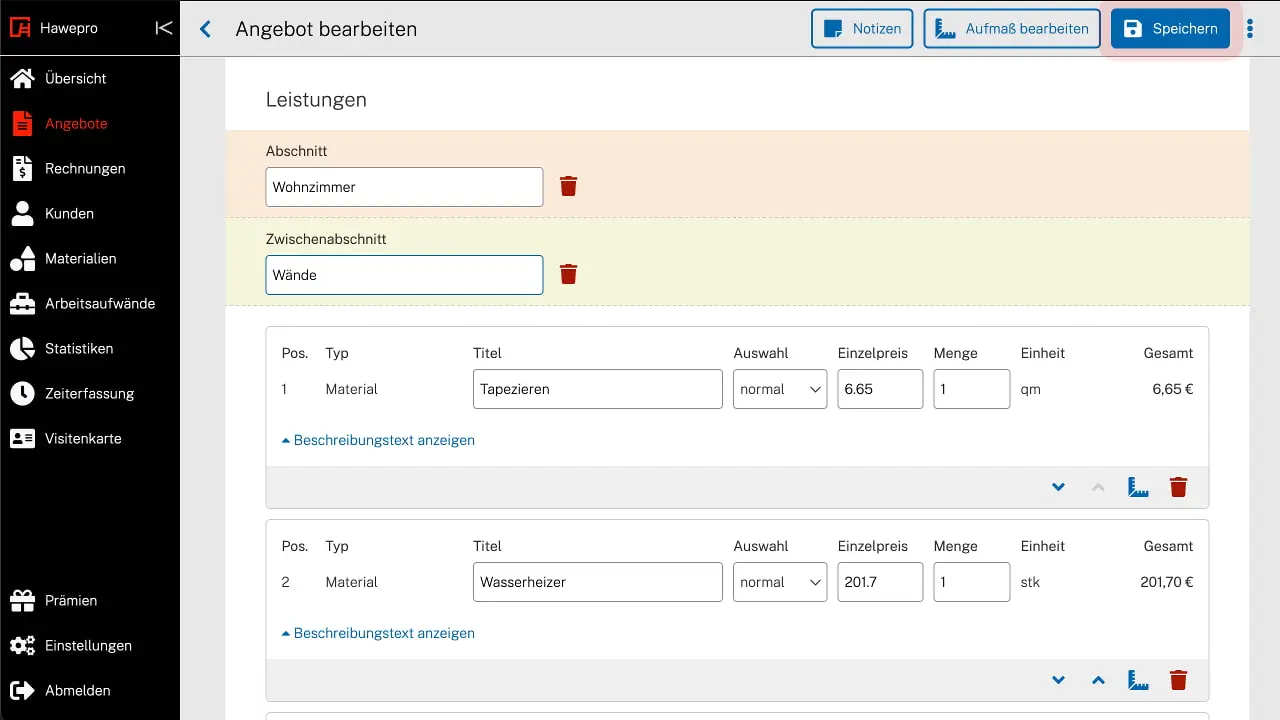Click the Titel field containing Tapezieren
Screen dimensions: 1280x720
598,389
